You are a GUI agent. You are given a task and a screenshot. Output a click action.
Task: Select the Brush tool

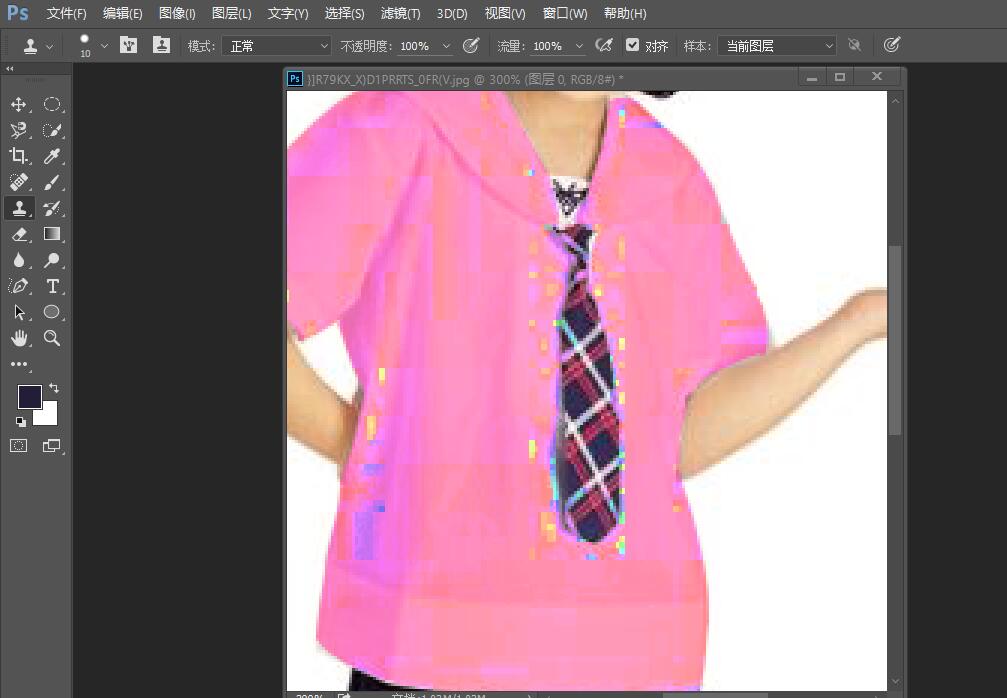(x=52, y=182)
